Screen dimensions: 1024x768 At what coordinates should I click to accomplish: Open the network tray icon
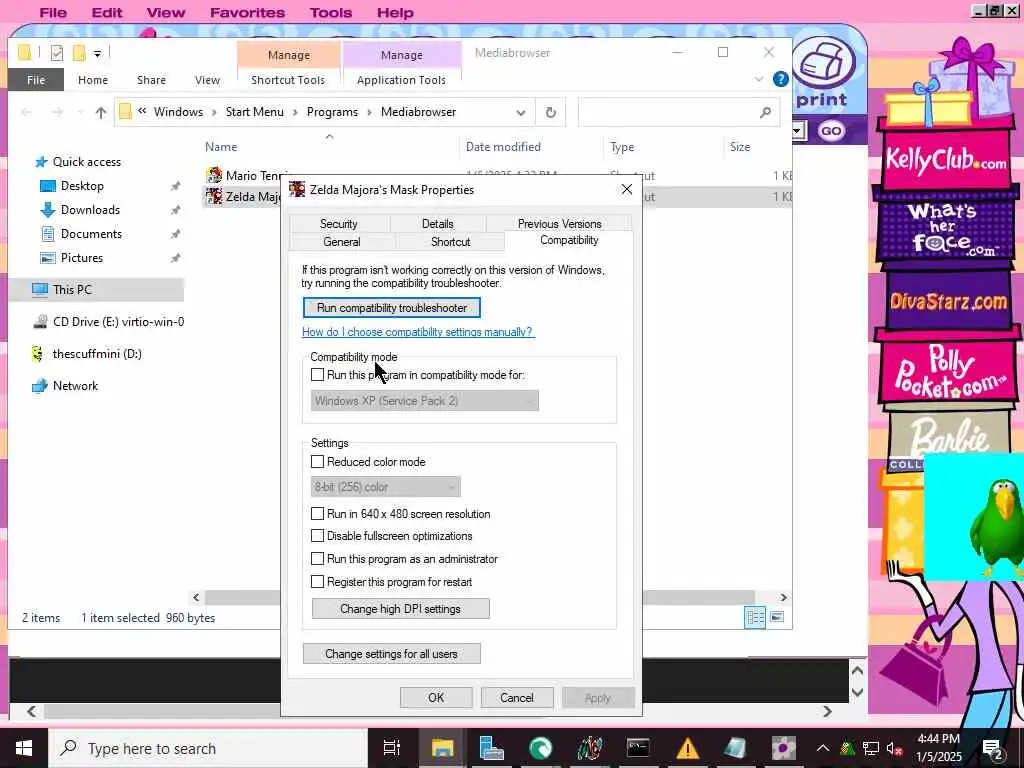coord(871,748)
